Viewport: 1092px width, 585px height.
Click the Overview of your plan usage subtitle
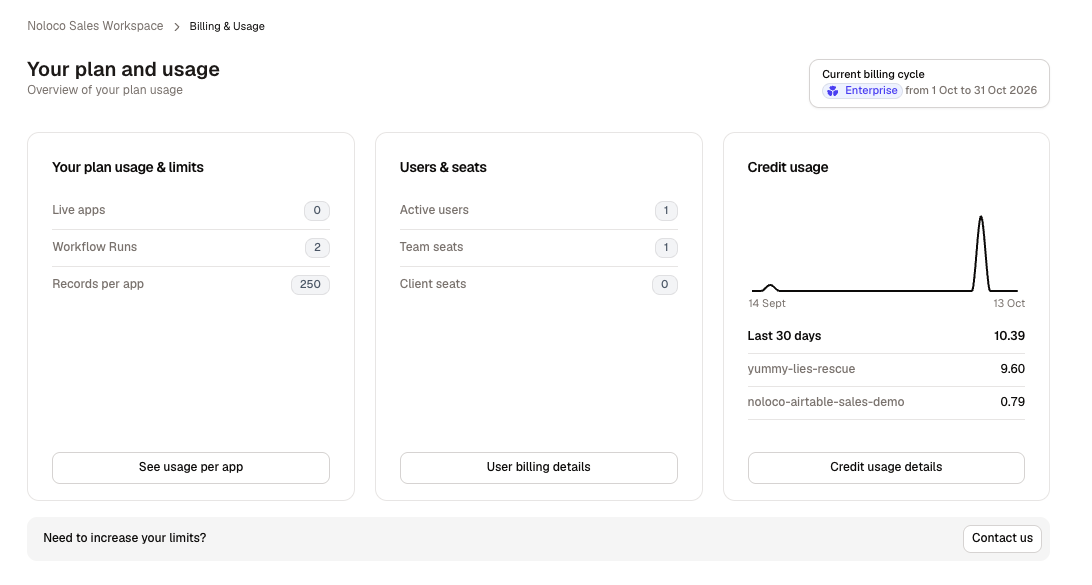coord(105,90)
